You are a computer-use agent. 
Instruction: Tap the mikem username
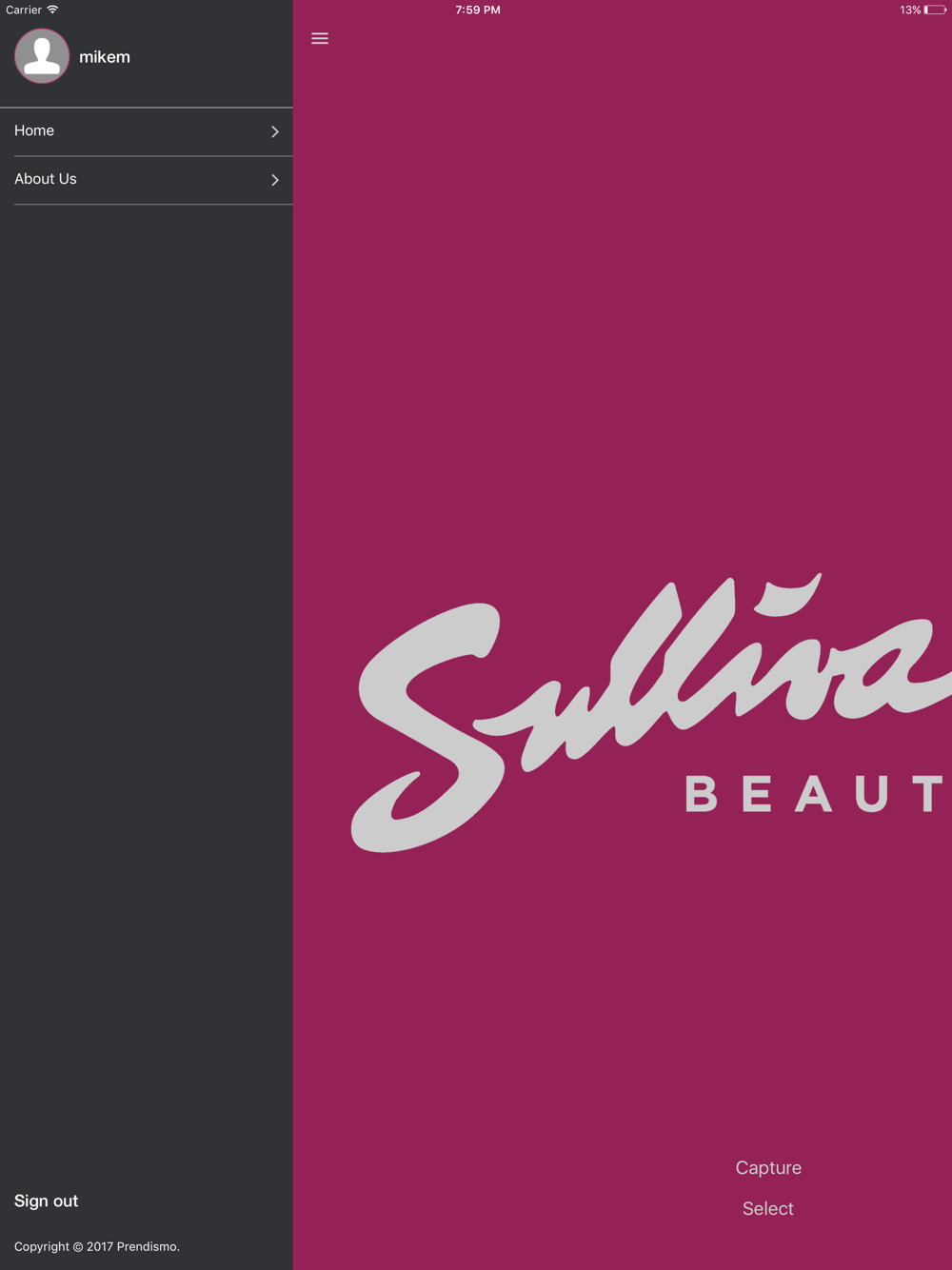105,57
